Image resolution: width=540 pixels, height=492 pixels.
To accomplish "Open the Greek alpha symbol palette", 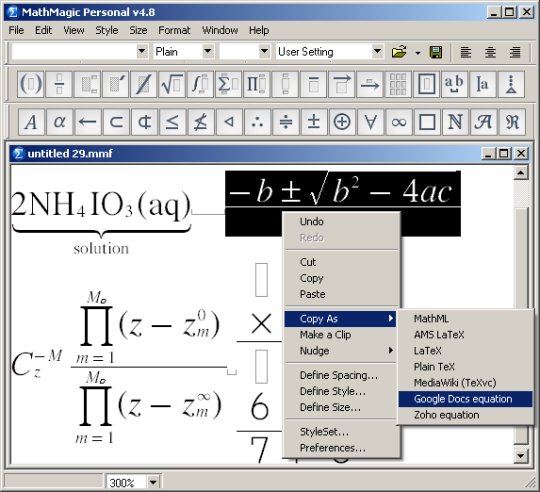I will pos(60,122).
